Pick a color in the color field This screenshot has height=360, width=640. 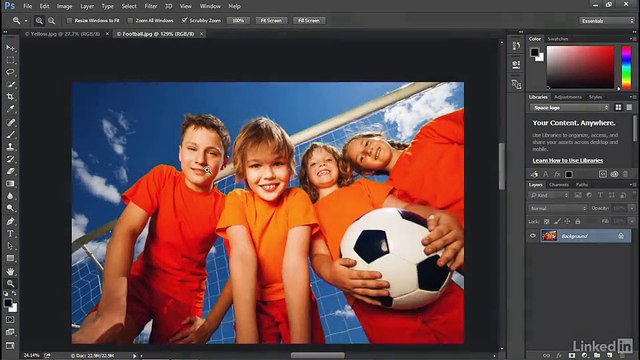tap(580, 67)
